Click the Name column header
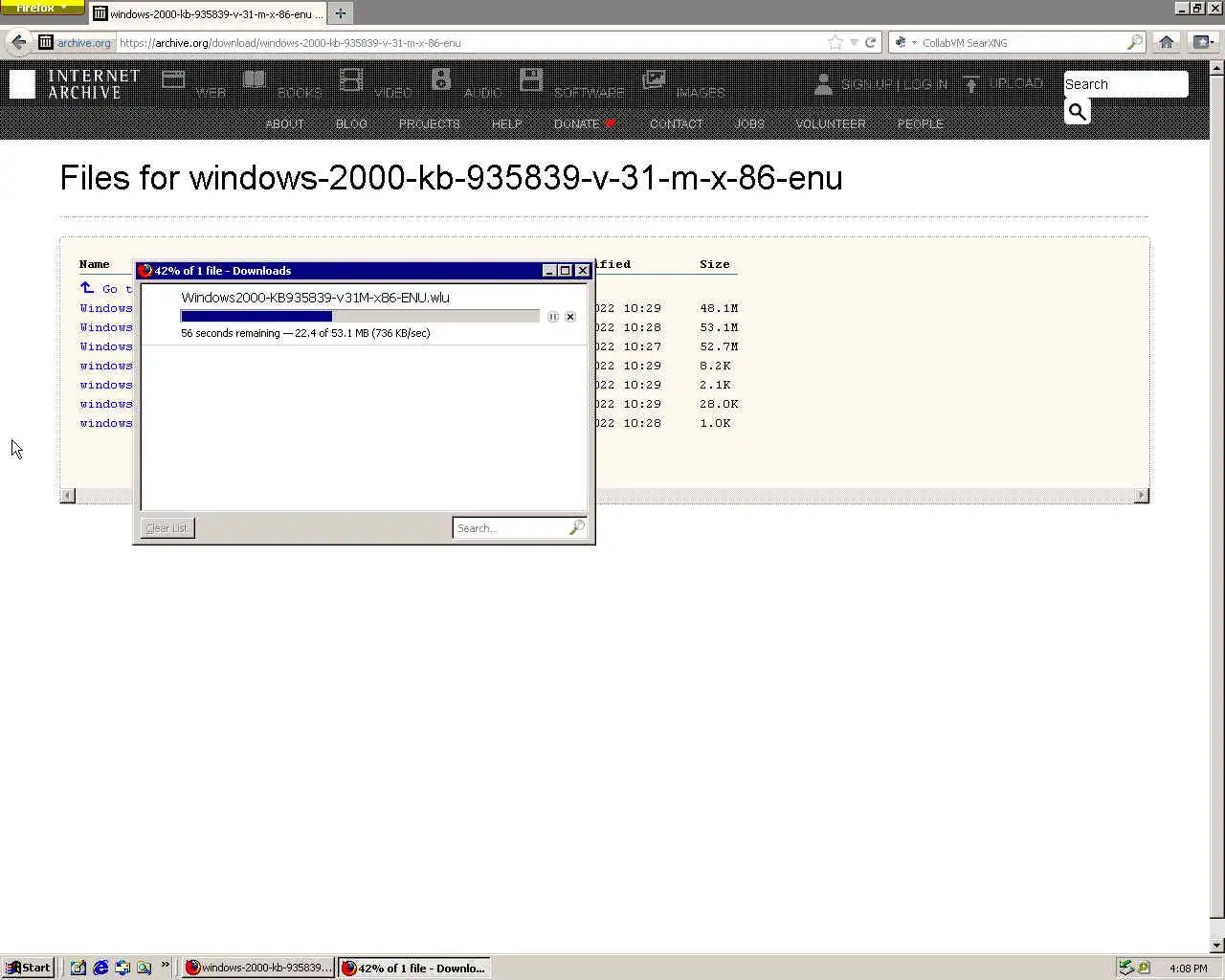Viewport: 1225px width, 980px height. coord(94,264)
